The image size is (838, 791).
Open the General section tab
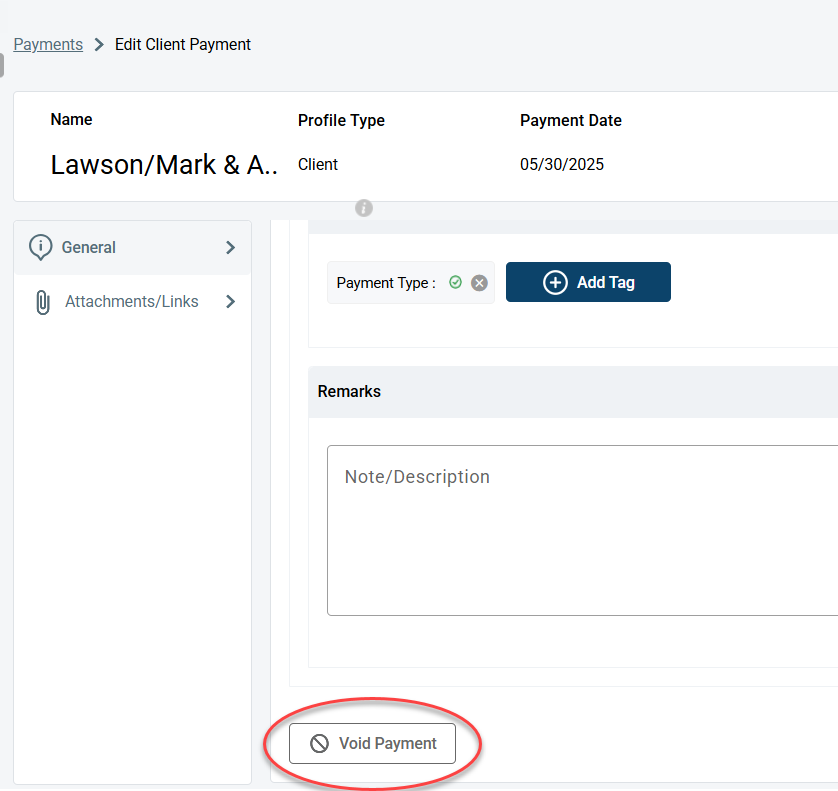pos(89,247)
